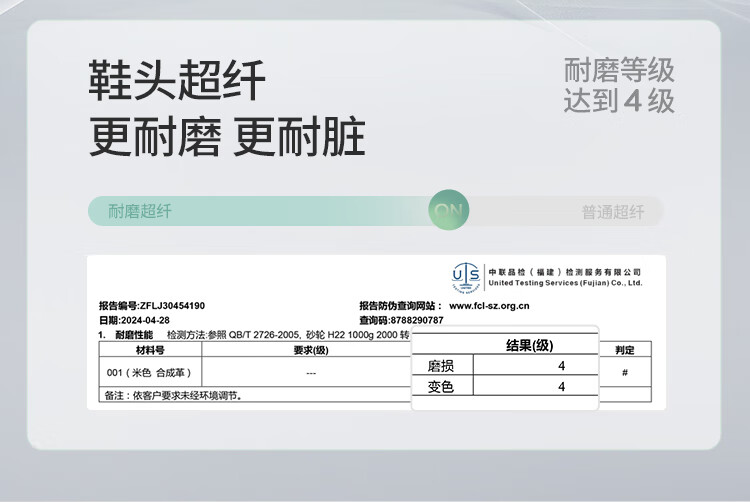Open the www.fcl-sz.org.cn website link
The width and height of the screenshot is (750, 502).
[x=489, y=306]
